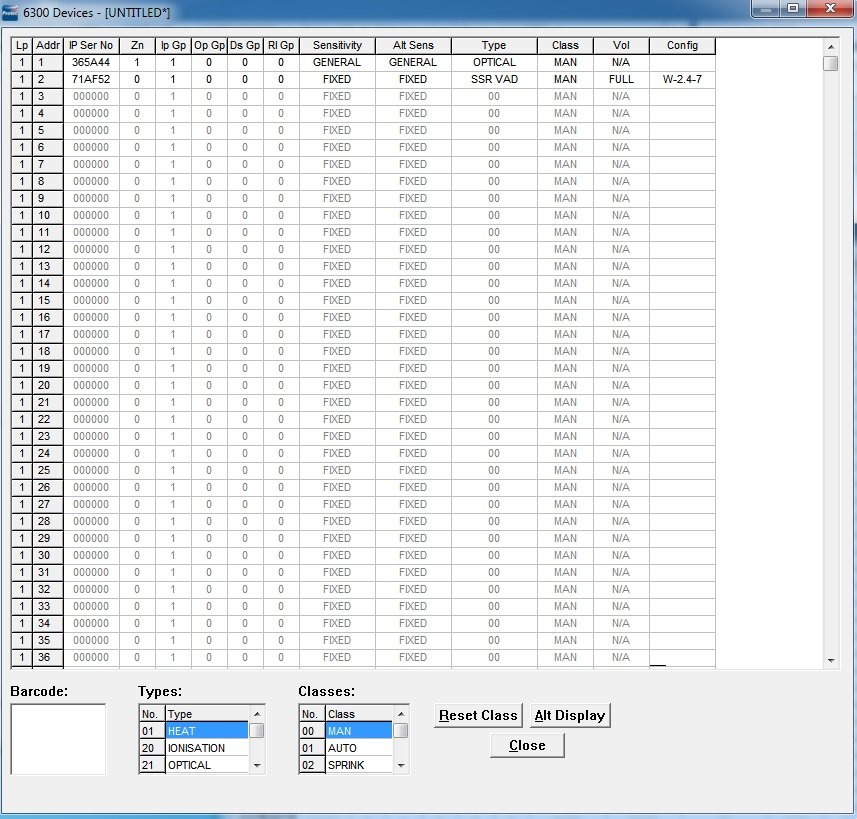Click the Ip Gp column header
Image resolution: width=857 pixels, height=819 pixels.
(x=173, y=45)
